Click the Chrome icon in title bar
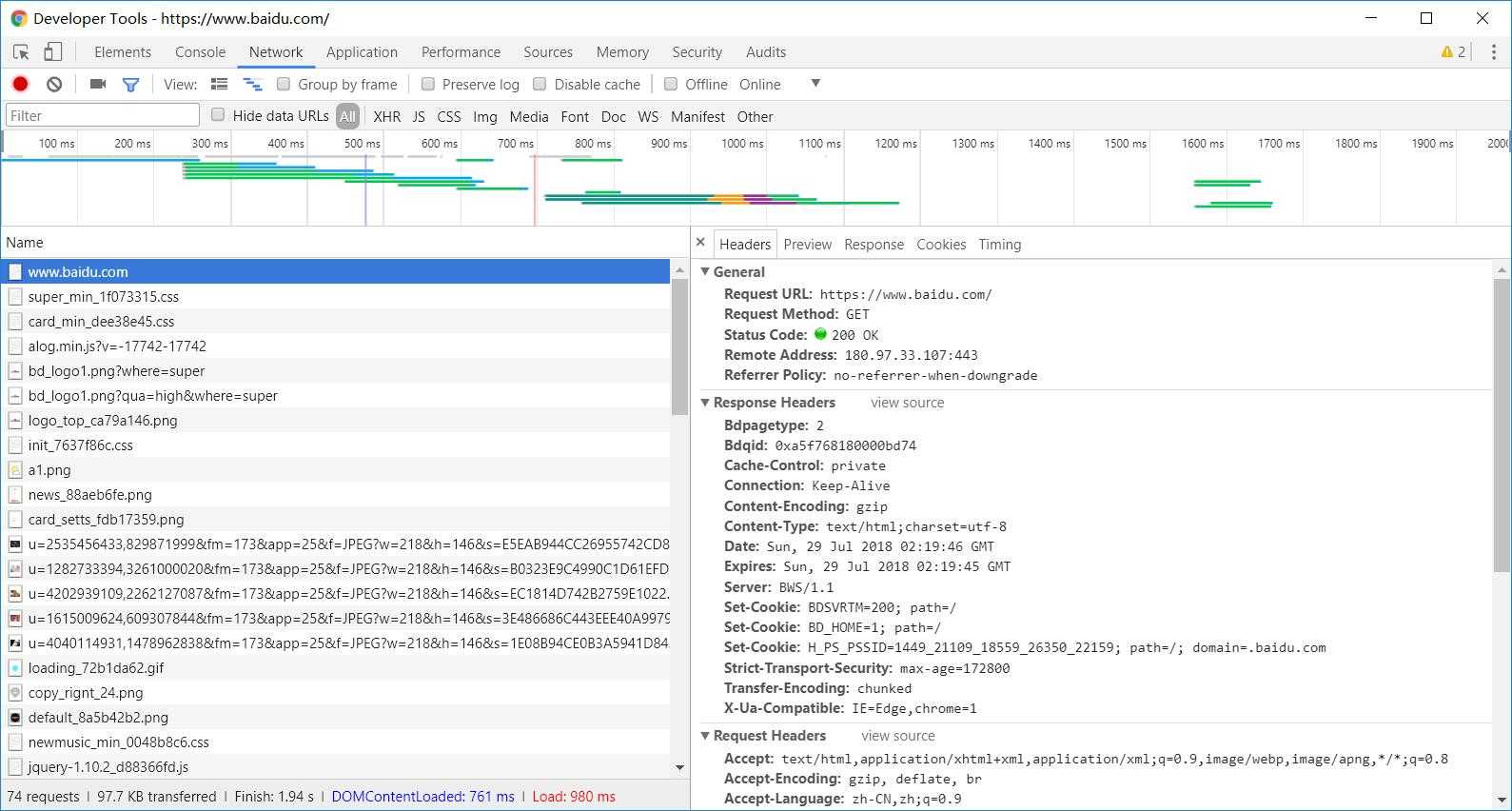The height and width of the screenshot is (811, 1512). (x=18, y=18)
